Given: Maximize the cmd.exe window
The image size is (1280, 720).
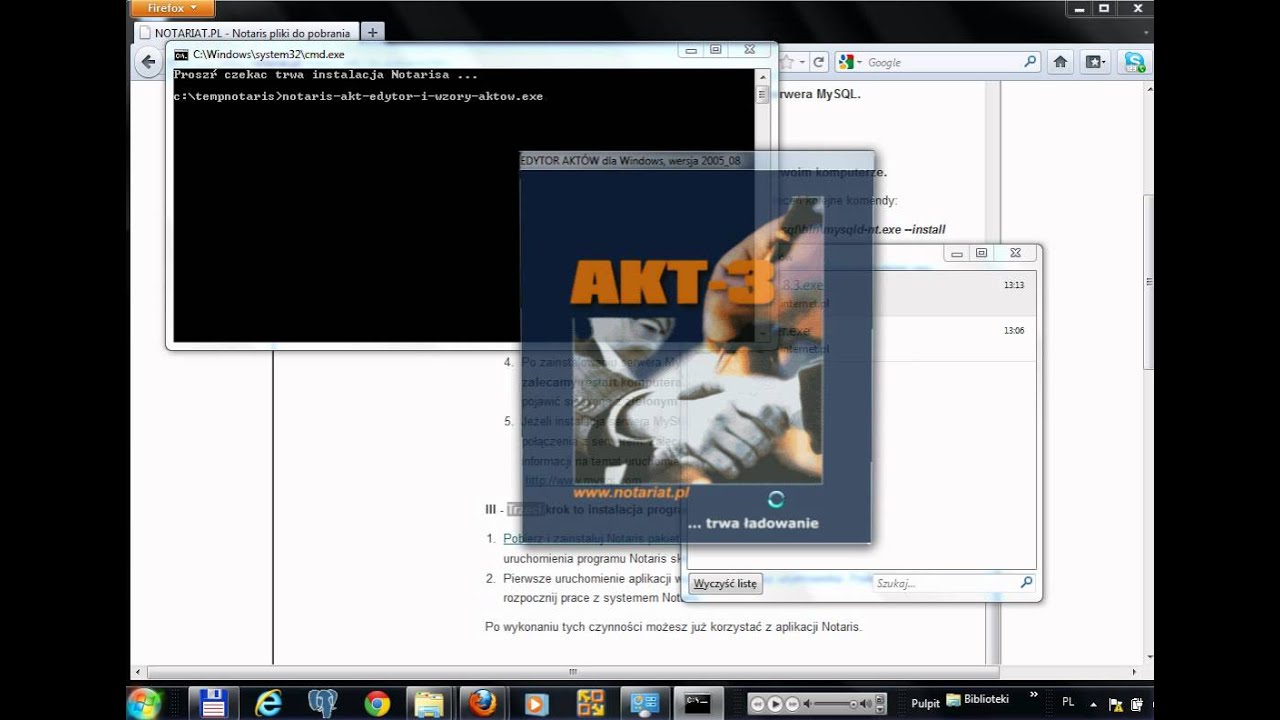Looking at the screenshot, I should 716,49.
